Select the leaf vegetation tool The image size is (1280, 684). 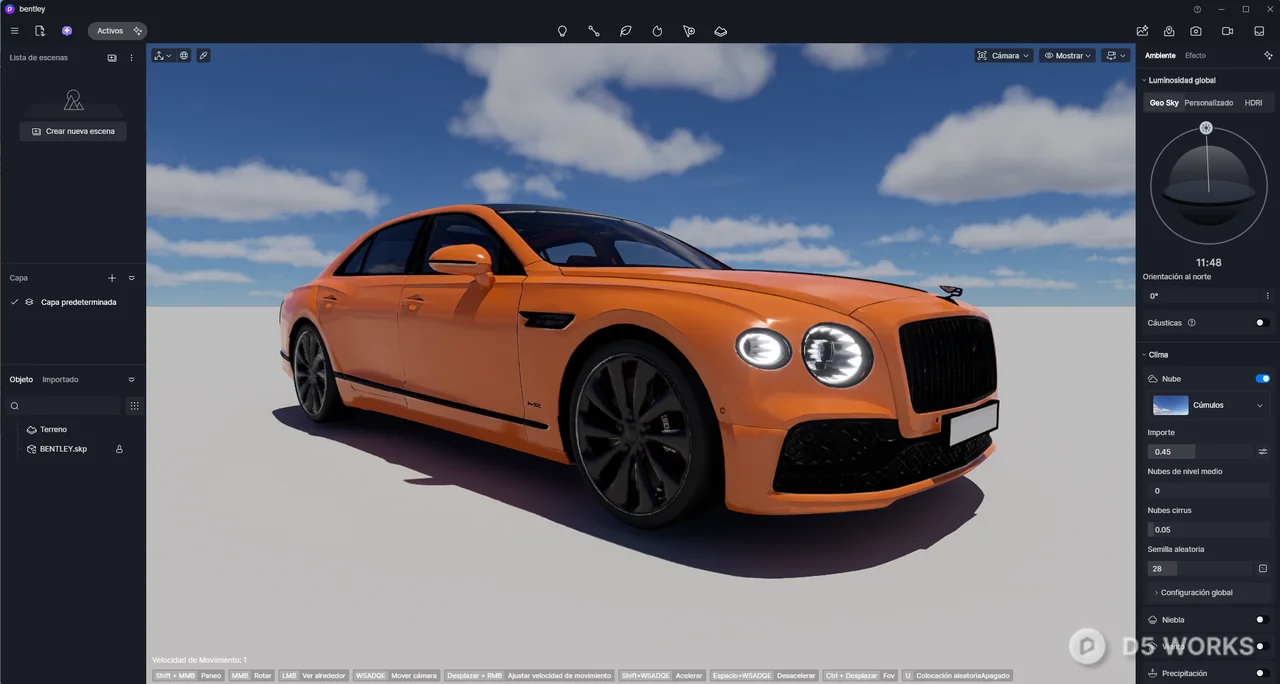click(625, 31)
